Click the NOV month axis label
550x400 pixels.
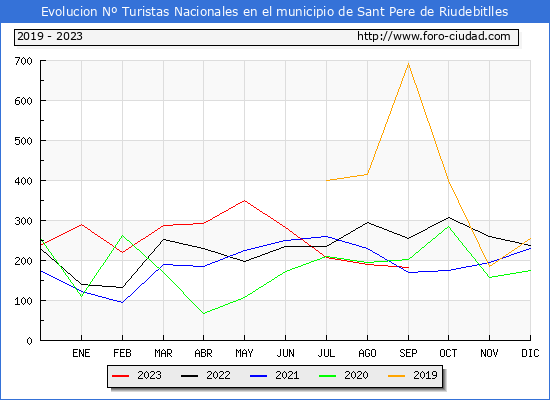[489, 353]
